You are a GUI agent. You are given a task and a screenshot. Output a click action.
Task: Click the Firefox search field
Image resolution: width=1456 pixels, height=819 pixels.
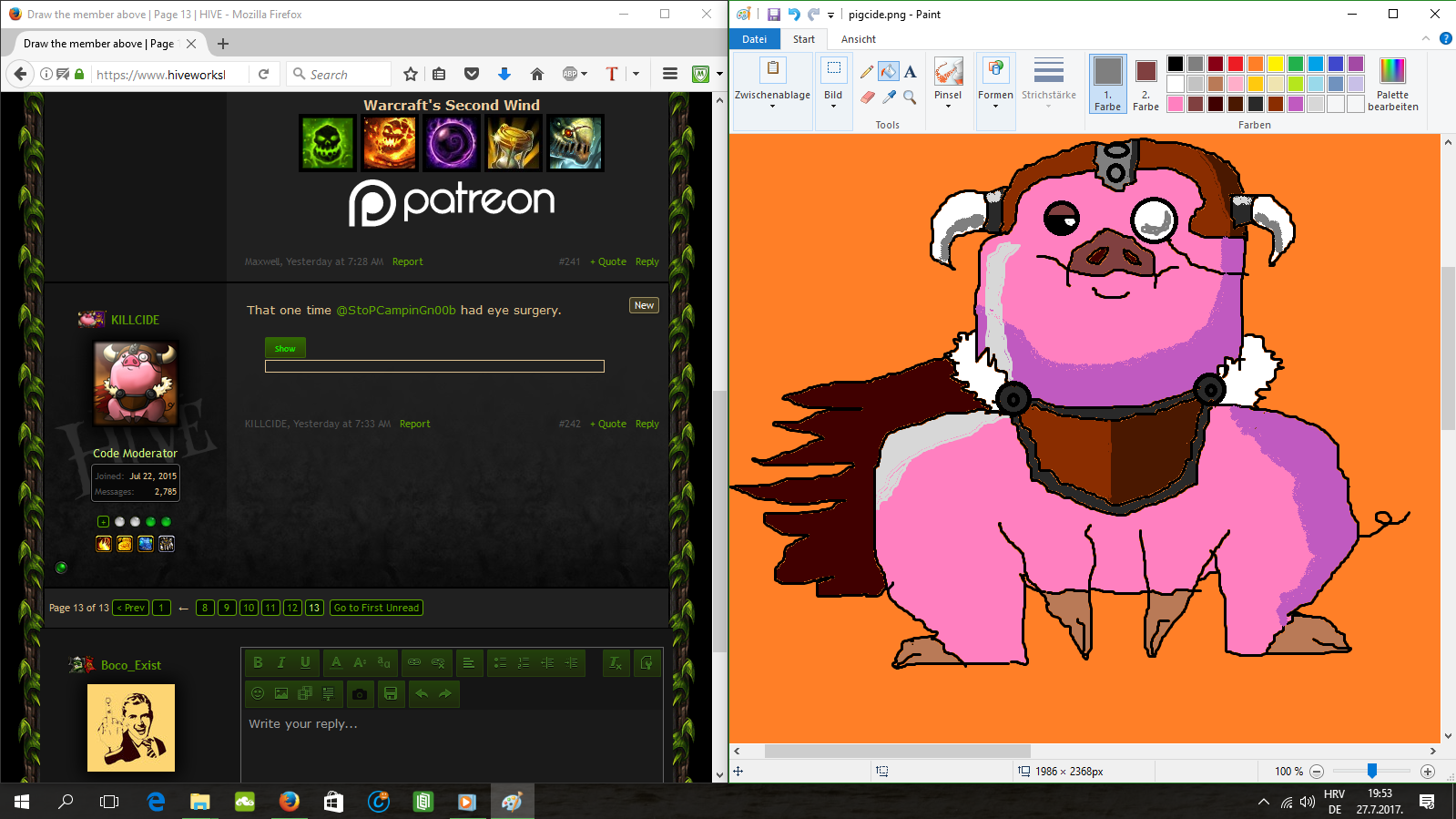click(339, 75)
